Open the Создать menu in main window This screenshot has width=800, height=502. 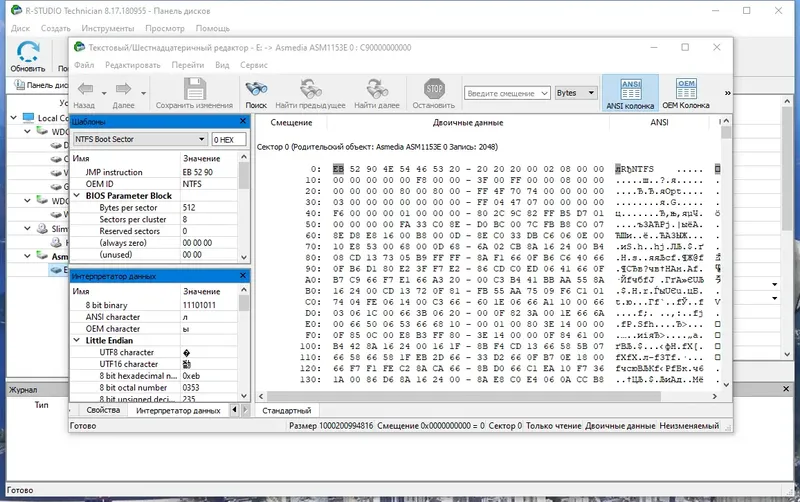[x=56, y=28]
